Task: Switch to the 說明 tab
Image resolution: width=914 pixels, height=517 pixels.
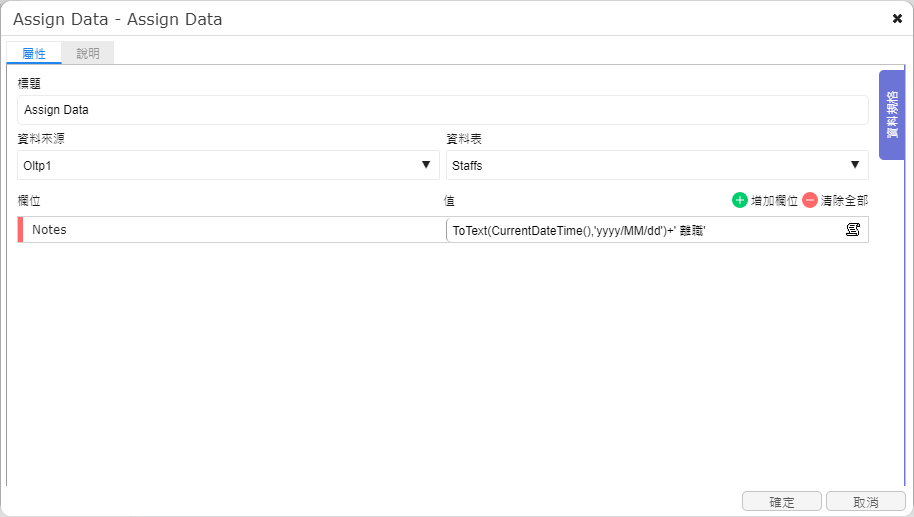Action: pos(87,53)
